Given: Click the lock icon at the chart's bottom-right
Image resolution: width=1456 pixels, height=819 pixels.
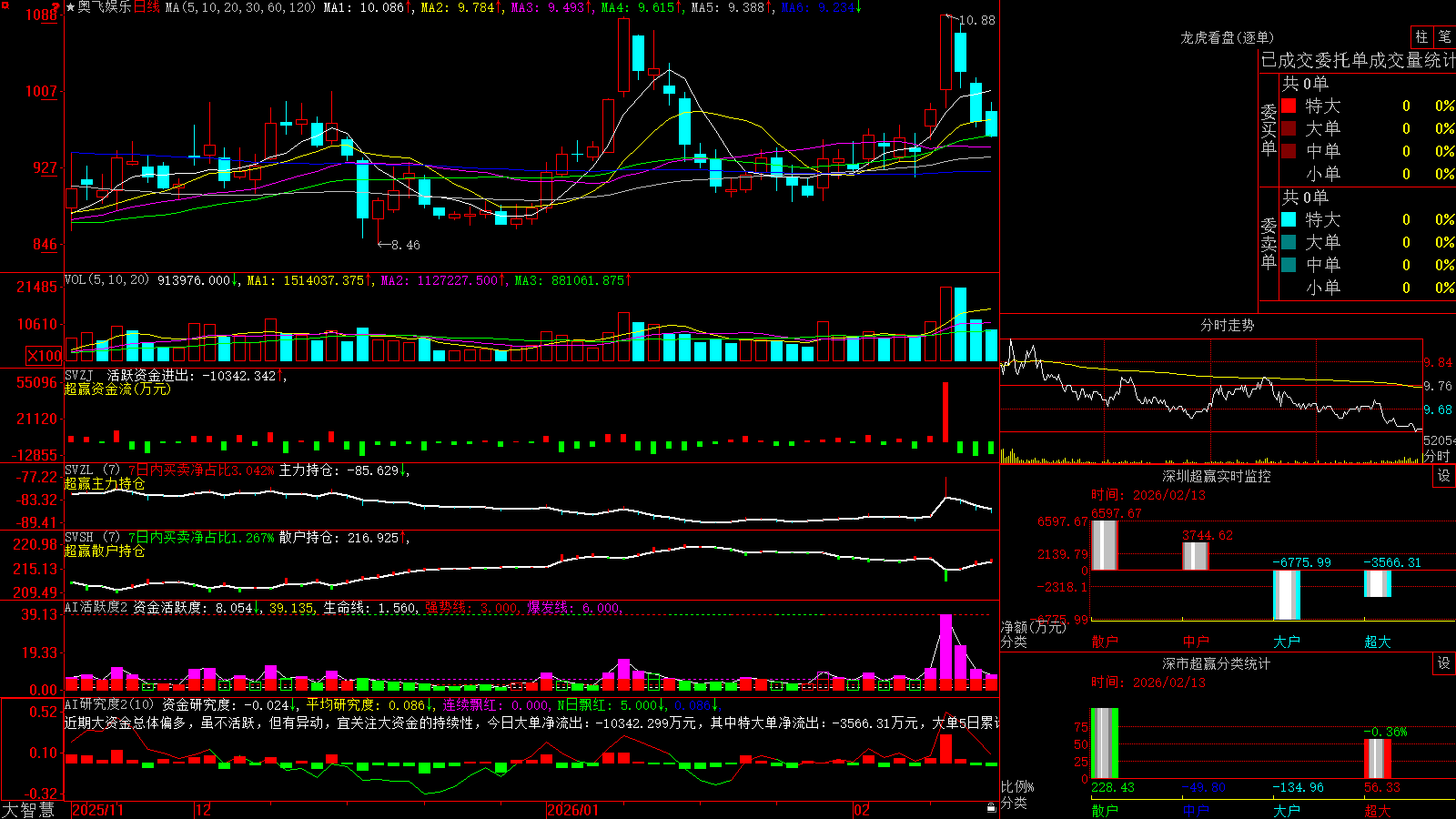Looking at the screenshot, I should (991, 808).
